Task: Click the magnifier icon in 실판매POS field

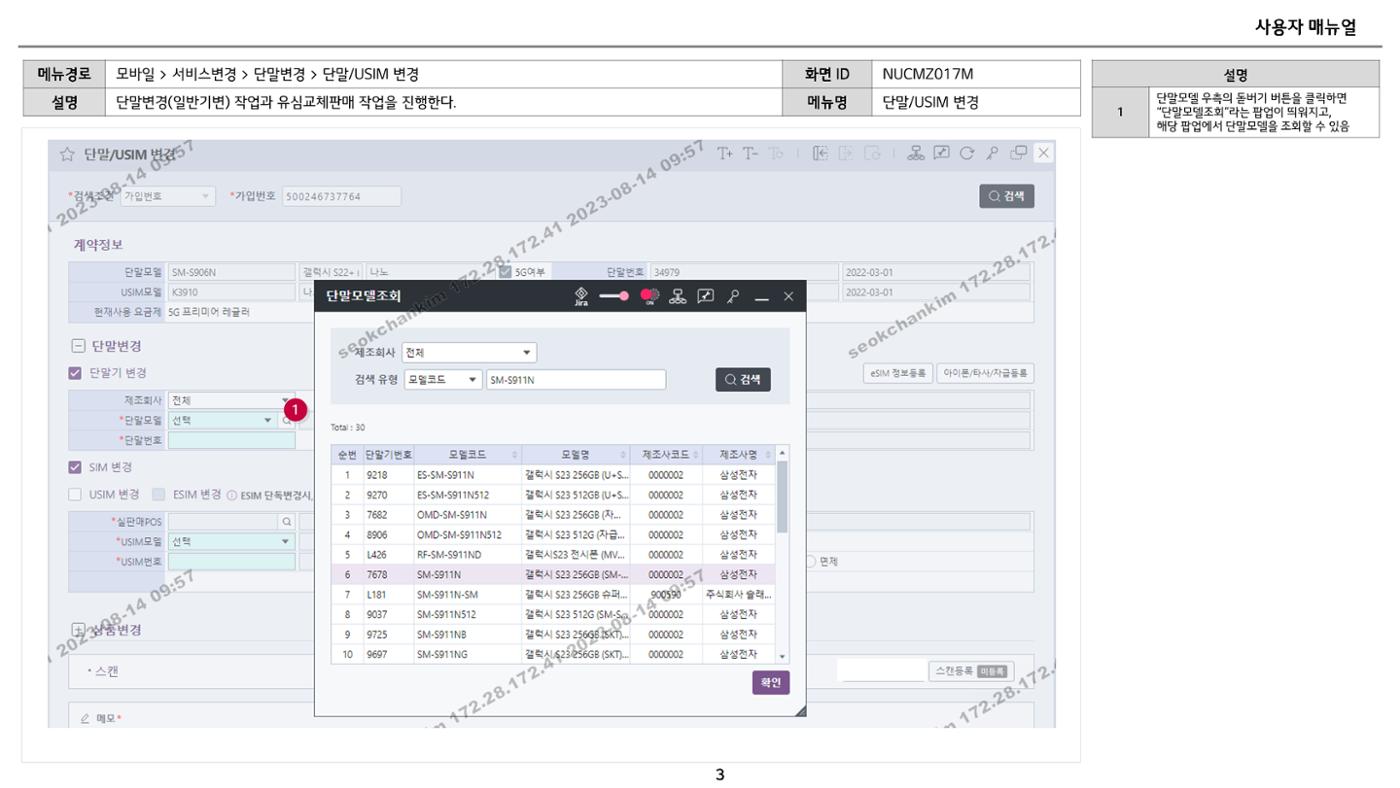Action: (288, 521)
